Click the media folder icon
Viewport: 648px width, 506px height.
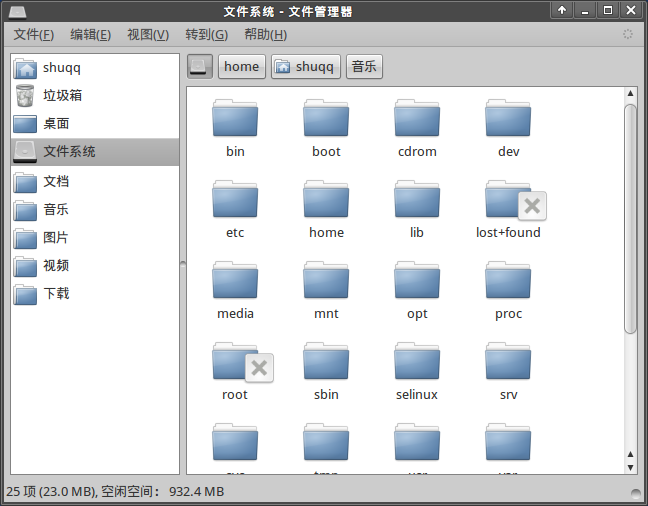tap(235, 280)
